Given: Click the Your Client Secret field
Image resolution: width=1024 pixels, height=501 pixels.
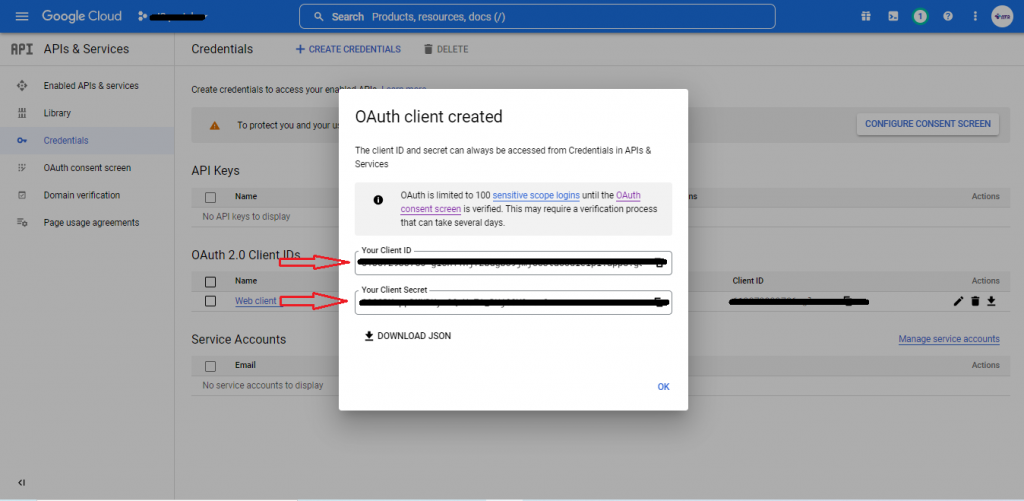Looking at the screenshot, I should point(513,302).
